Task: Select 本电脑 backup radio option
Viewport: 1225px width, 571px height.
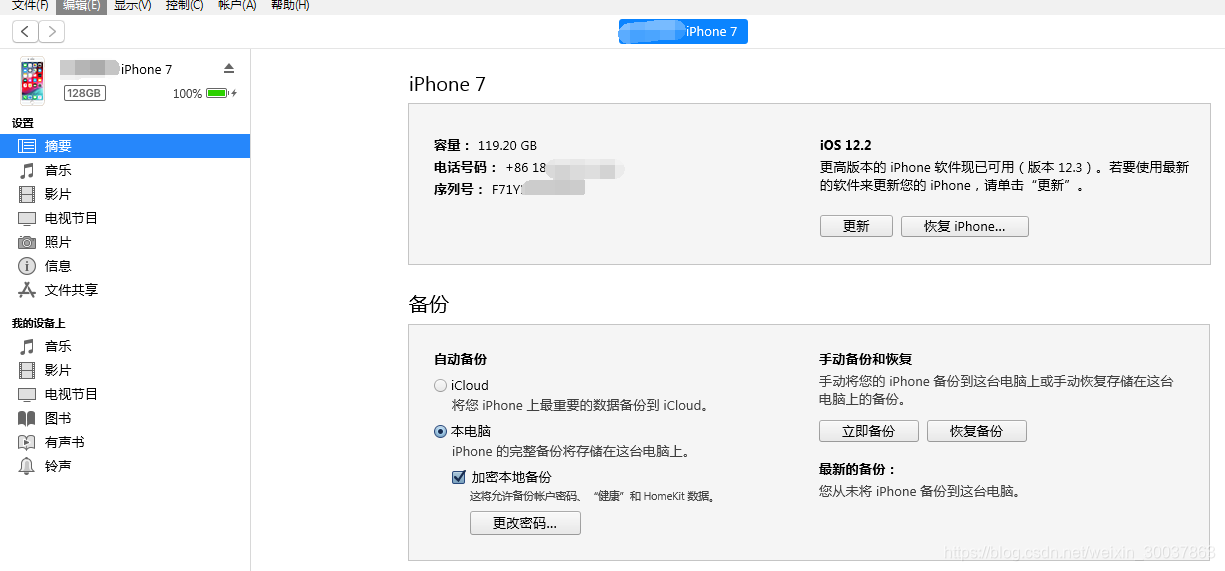Action: tap(440, 432)
